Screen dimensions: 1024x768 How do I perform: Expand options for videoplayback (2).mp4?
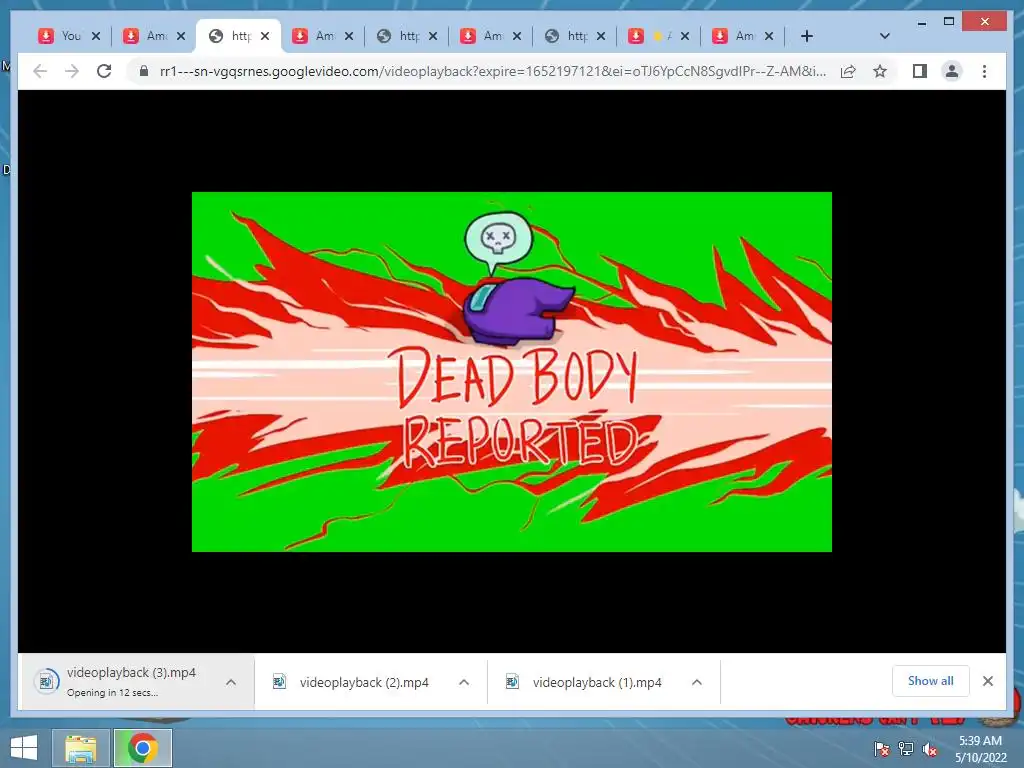click(464, 682)
